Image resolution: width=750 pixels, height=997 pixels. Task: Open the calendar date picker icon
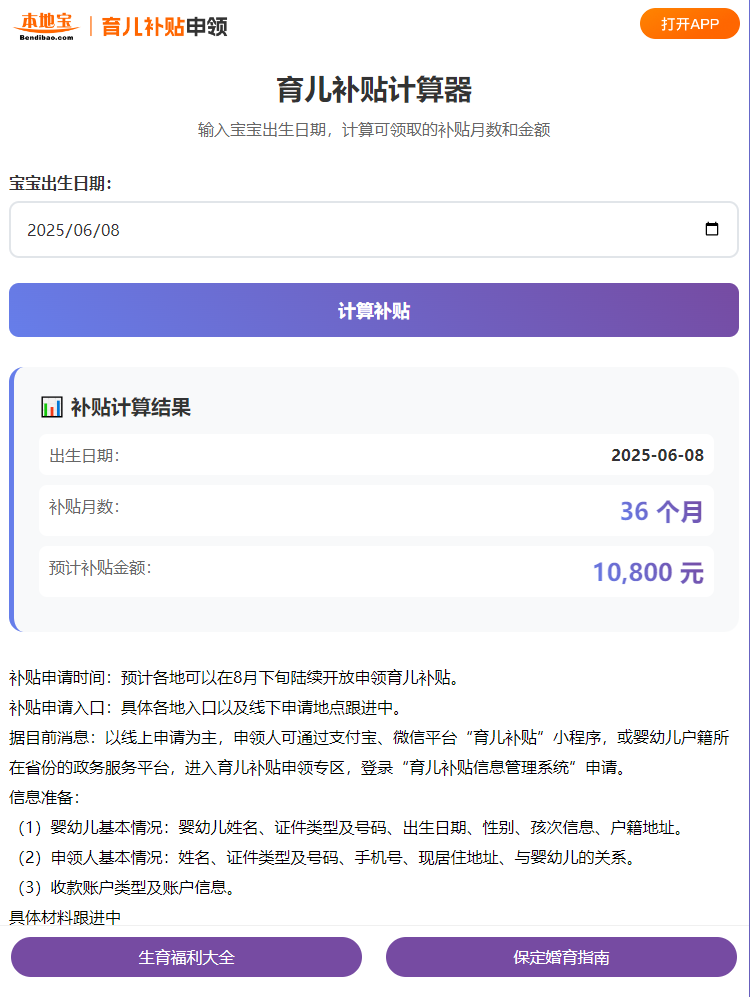(712, 229)
